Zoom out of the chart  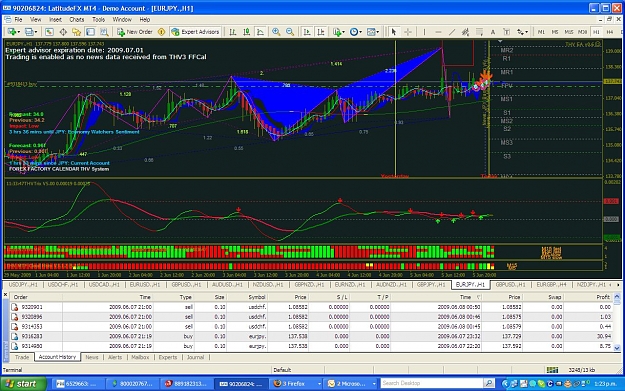tap(290, 32)
